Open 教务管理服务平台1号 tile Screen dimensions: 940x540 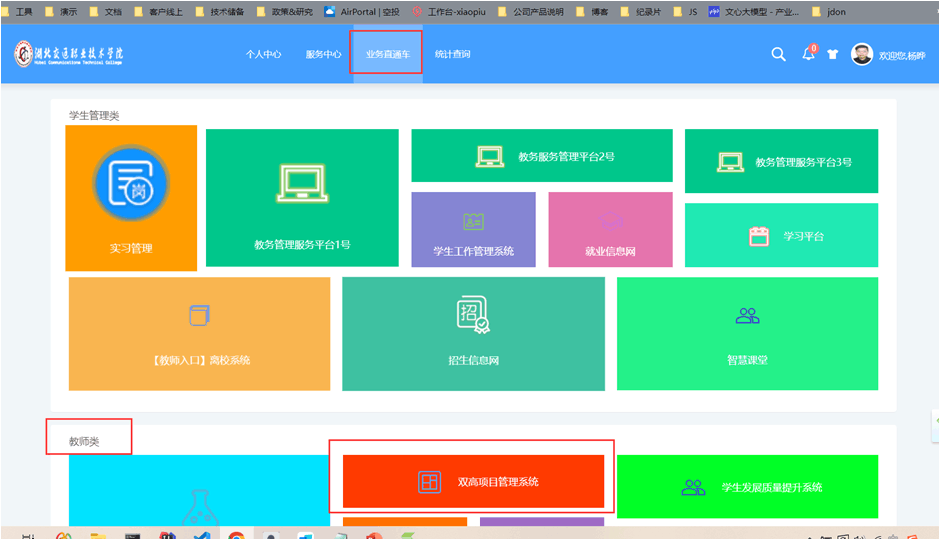(302, 198)
